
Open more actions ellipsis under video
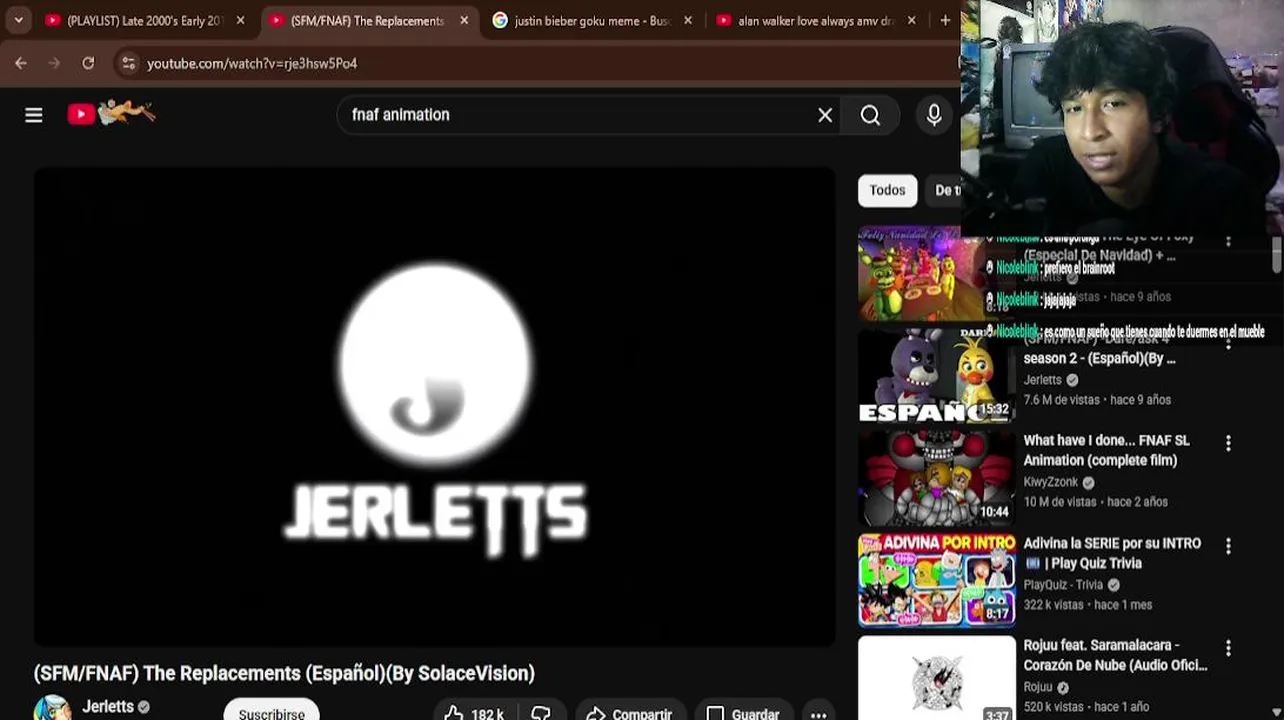pos(818,714)
